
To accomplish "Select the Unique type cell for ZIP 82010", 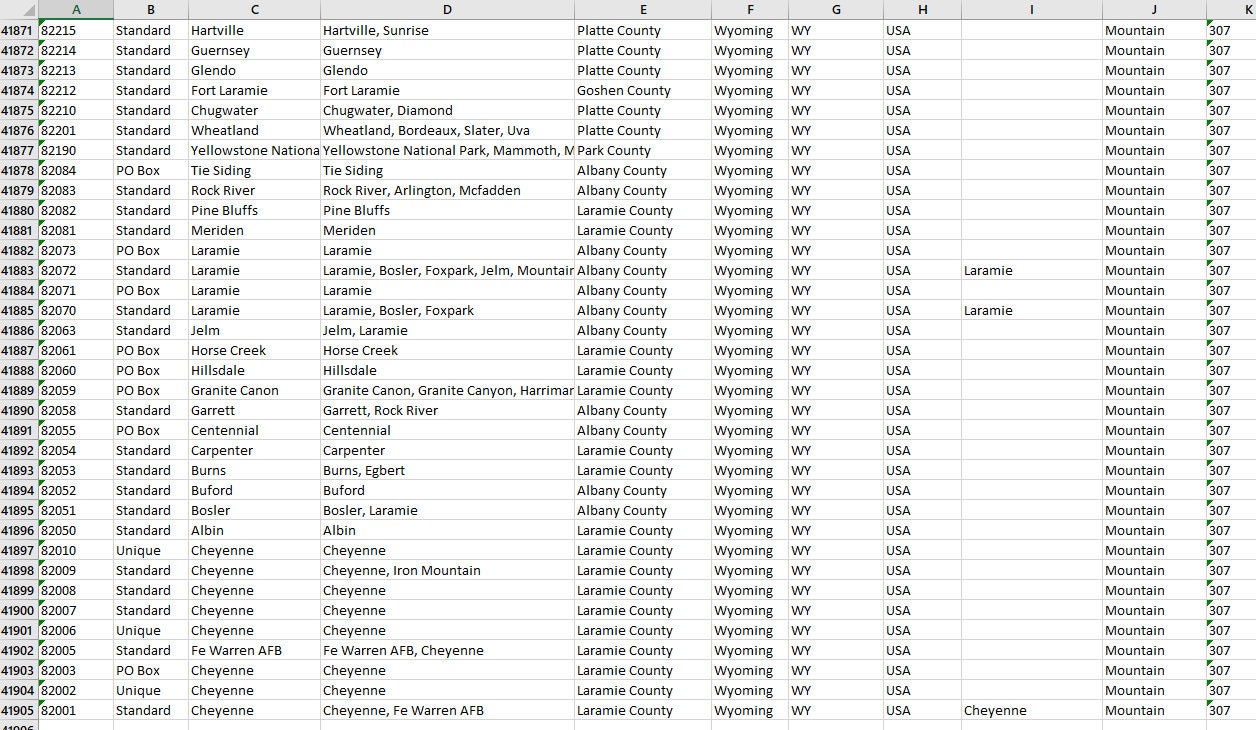I will pos(150,550).
